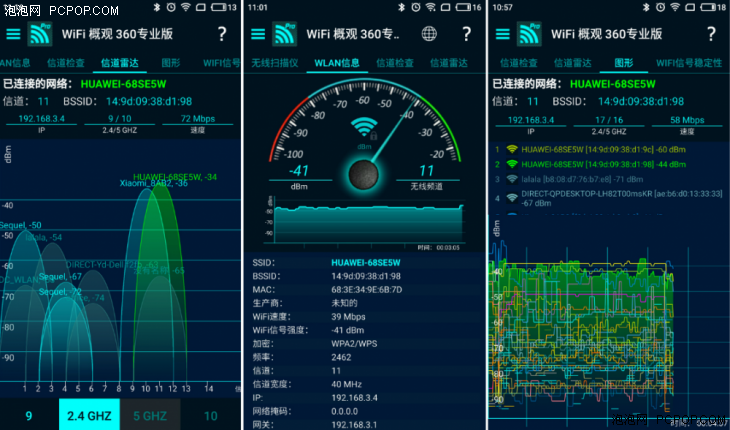Tap the 72 Mbps speed value

click(198, 119)
